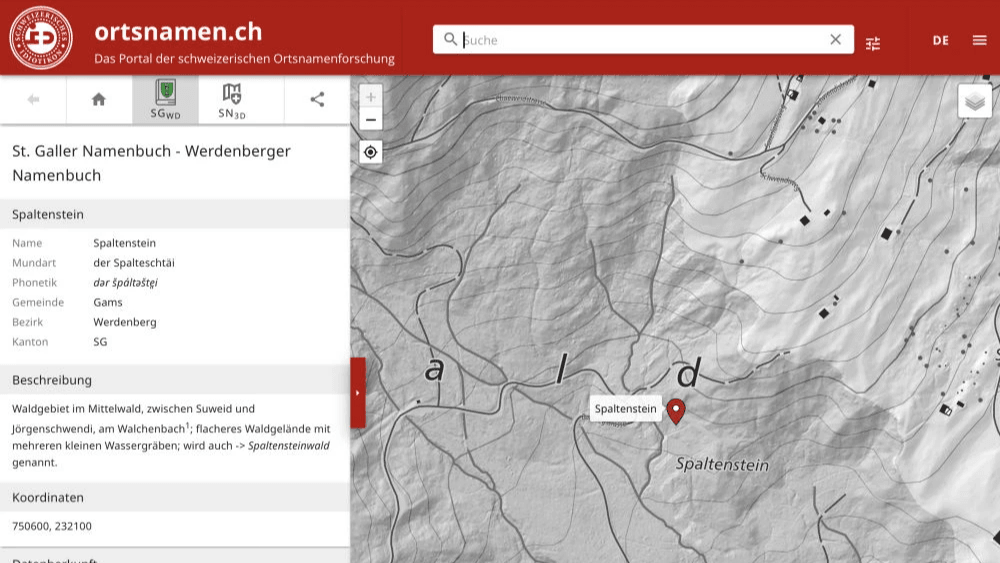Image resolution: width=1000 pixels, height=563 pixels.
Task: Click the magnifier search icon
Action: pos(450,40)
